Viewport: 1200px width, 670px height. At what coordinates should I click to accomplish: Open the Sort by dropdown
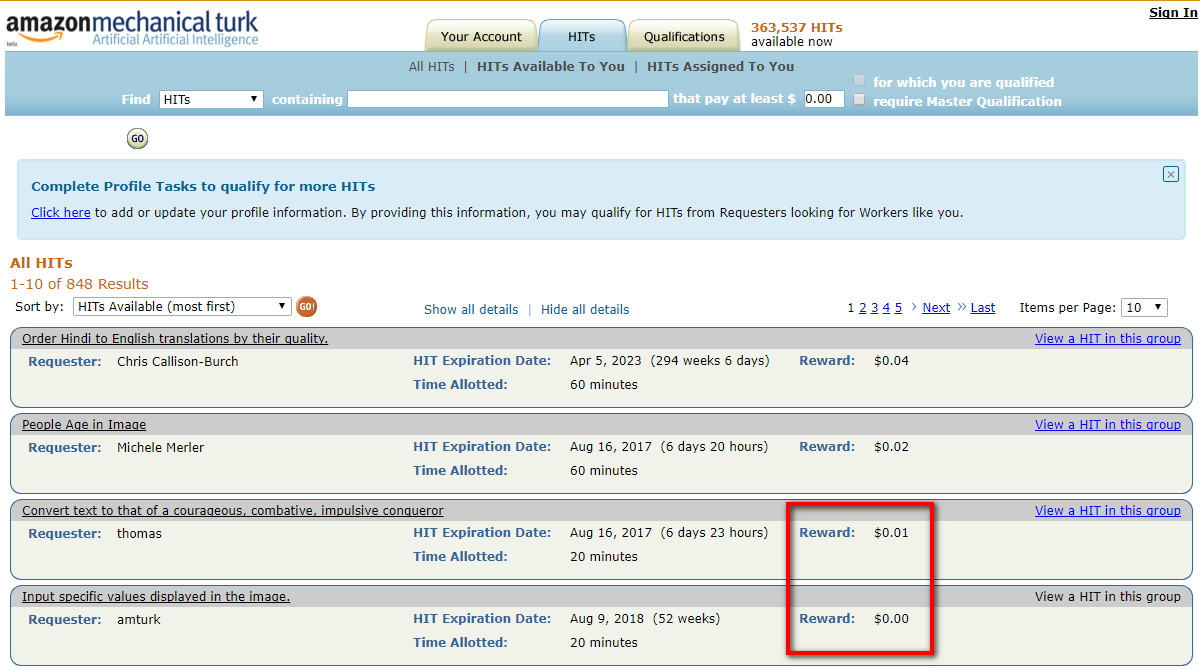click(182, 307)
